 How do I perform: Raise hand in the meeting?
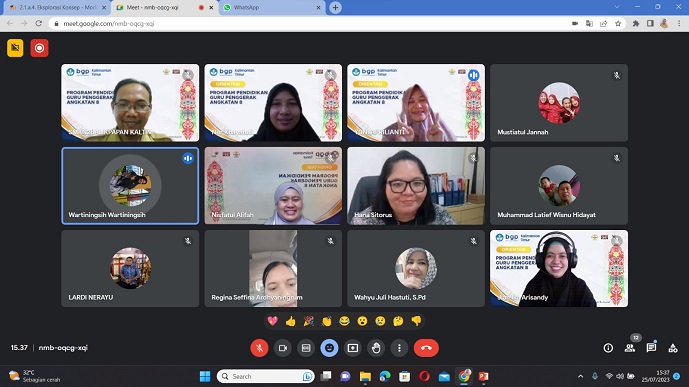(376, 348)
